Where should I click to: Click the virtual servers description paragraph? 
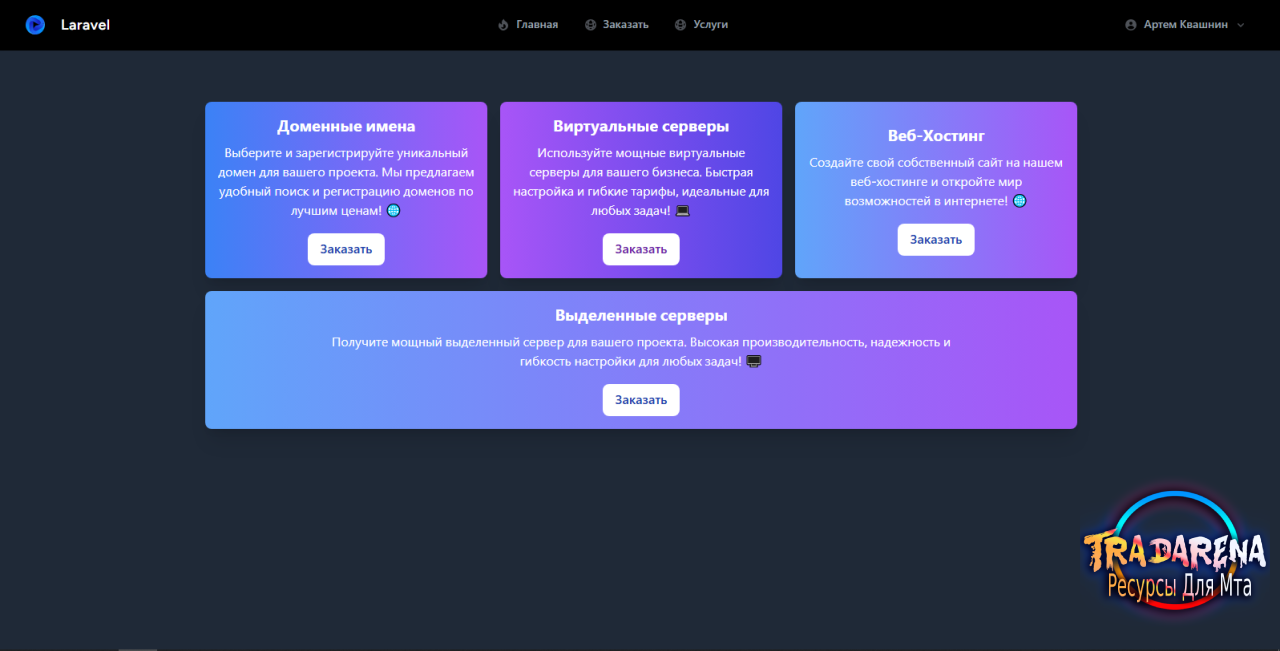[641, 182]
